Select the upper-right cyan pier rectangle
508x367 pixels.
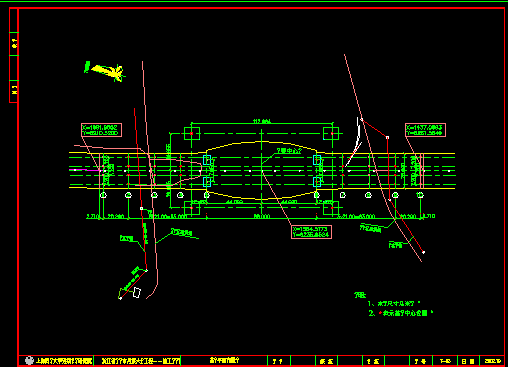(x=317, y=160)
